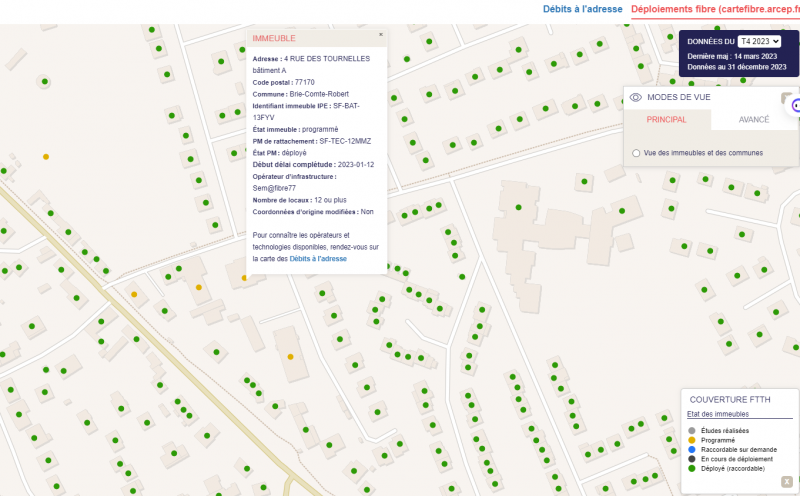Click the green Déployé legend dot
800x496 pixels.
click(691, 468)
